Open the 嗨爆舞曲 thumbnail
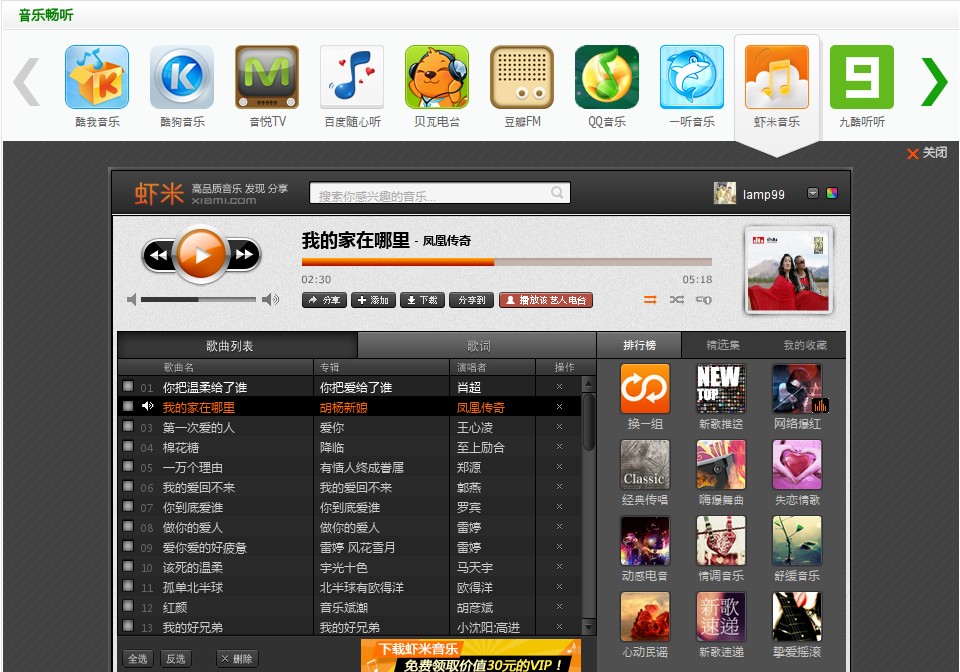The image size is (960, 672). pos(721,465)
